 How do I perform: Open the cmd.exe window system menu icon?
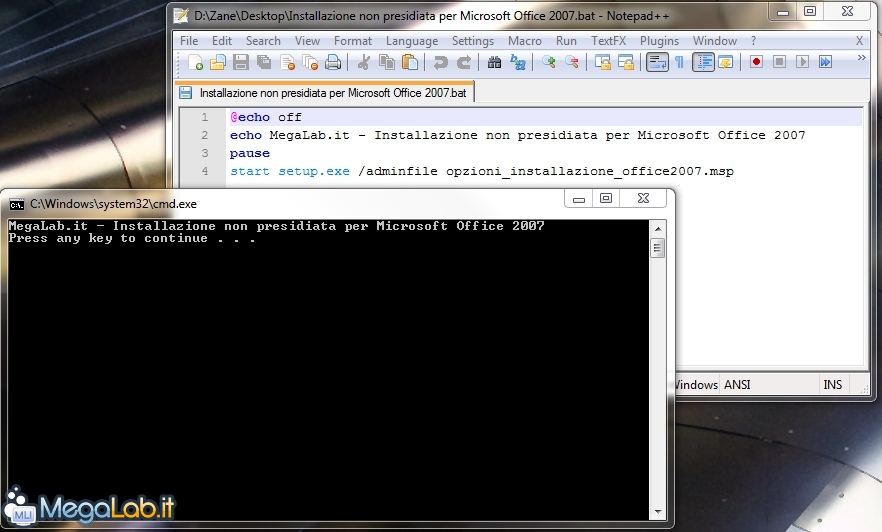tap(17, 203)
